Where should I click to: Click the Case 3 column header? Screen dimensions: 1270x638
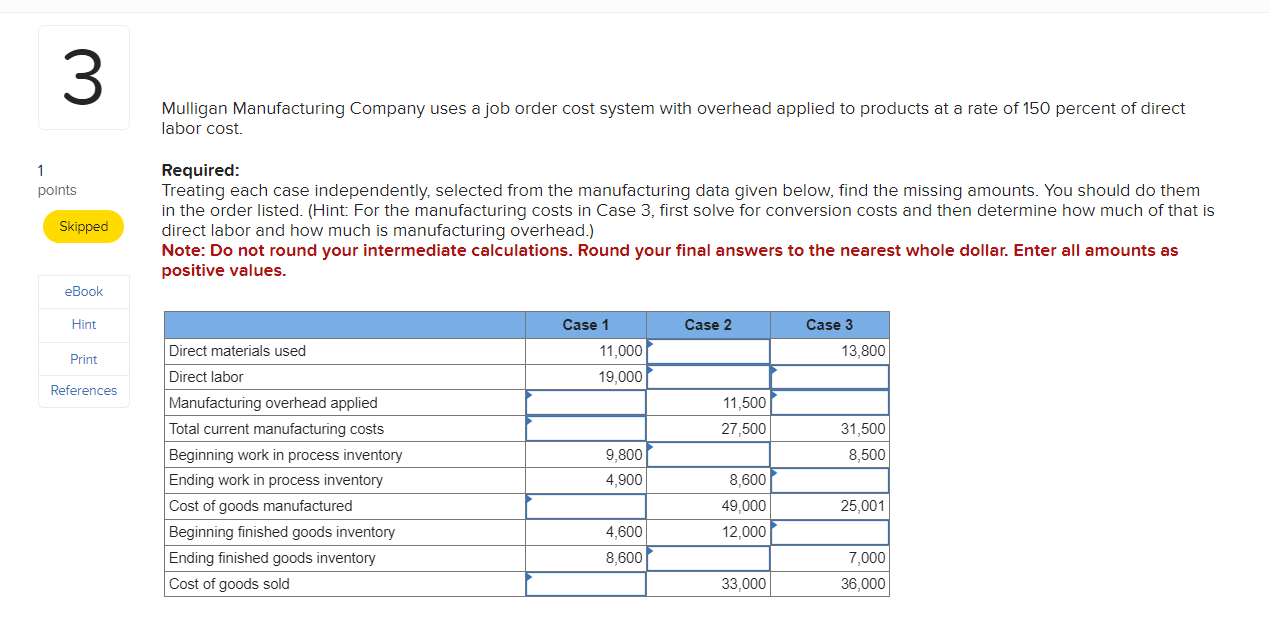[830, 325]
